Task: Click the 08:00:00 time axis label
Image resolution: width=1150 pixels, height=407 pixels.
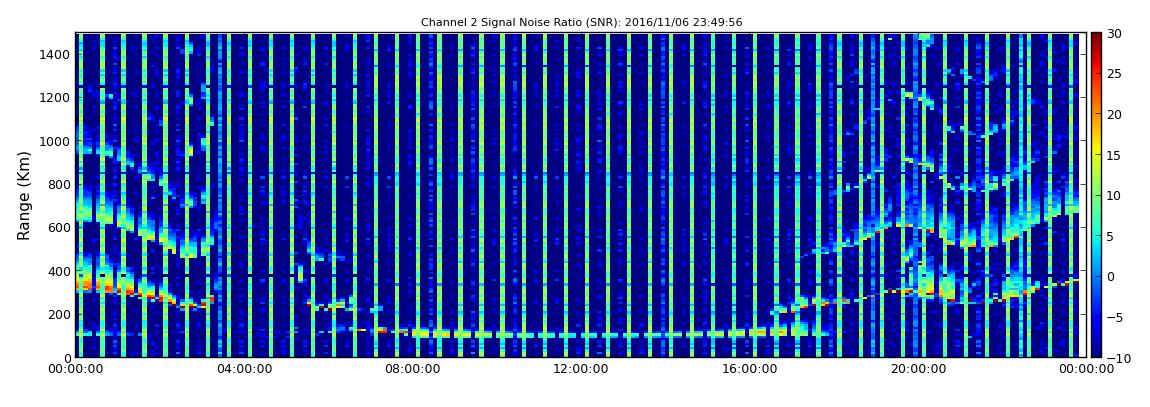Action: tap(412, 370)
